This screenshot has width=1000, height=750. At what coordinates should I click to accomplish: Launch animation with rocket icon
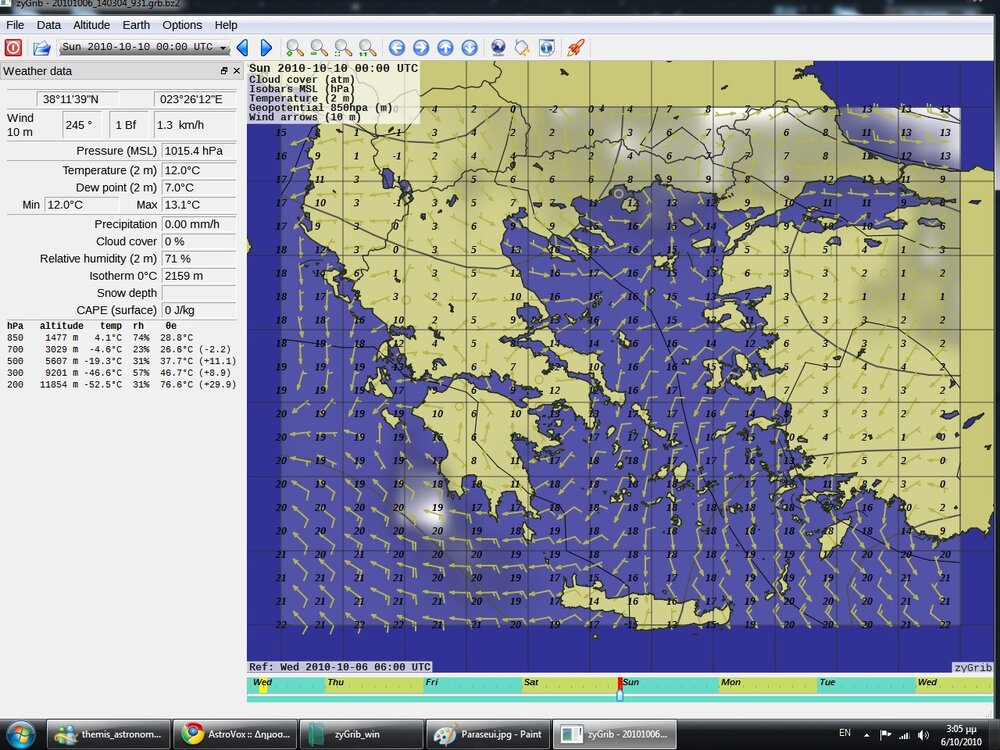point(575,47)
